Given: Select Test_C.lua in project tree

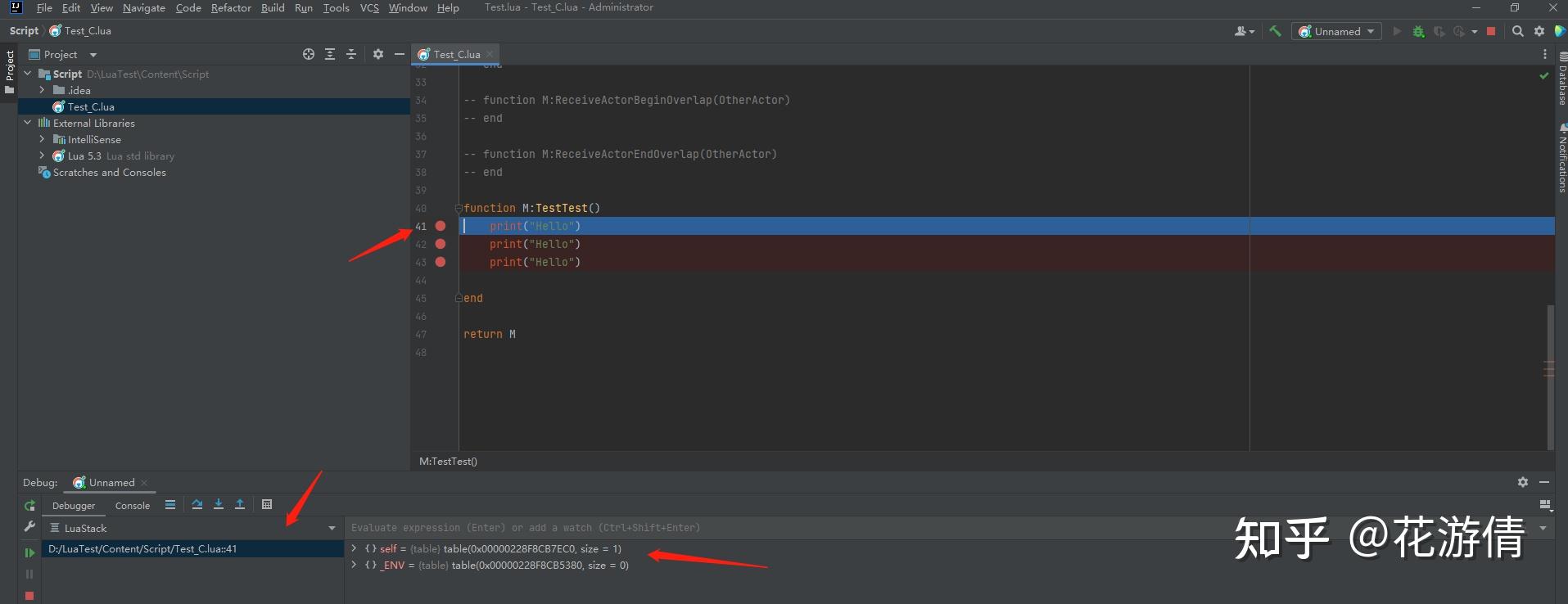Looking at the screenshot, I should pos(91,106).
